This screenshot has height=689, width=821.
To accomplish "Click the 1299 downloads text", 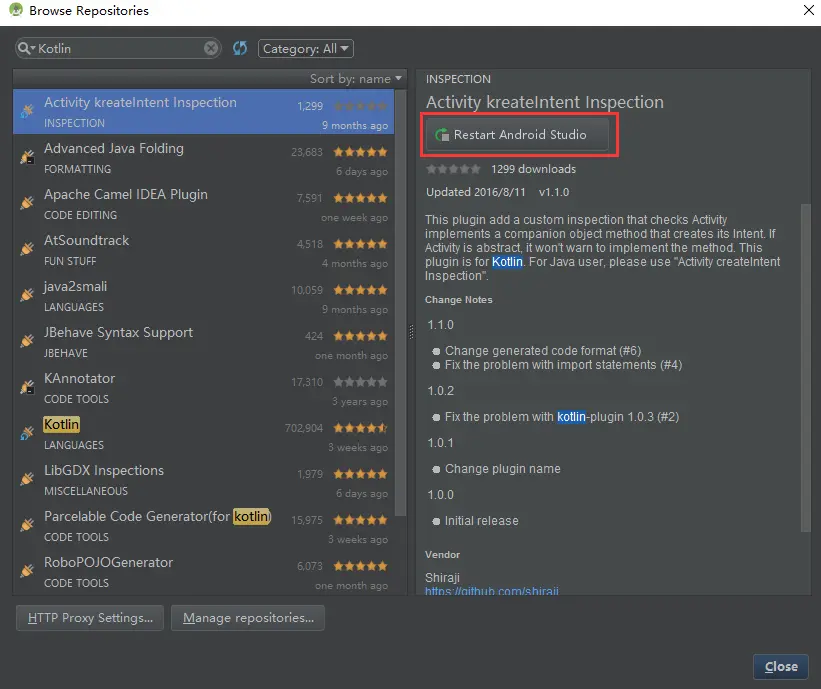I will [534, 169].
